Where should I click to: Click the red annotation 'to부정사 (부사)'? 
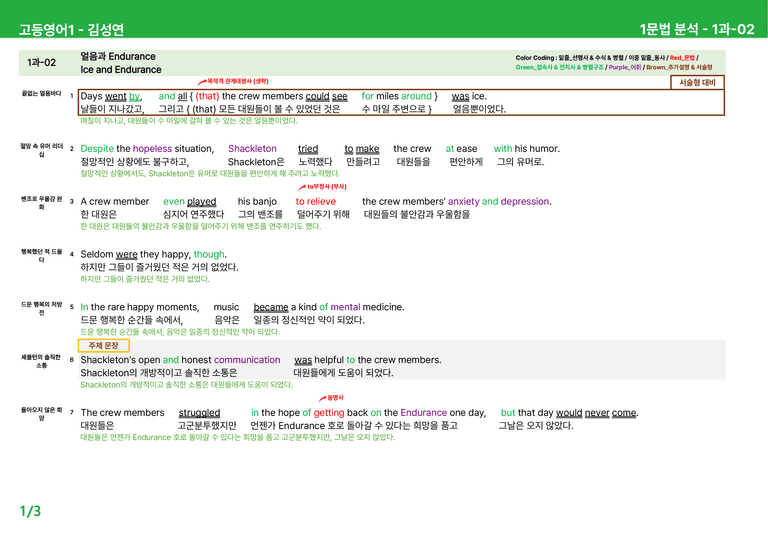[x=327, y=187]
